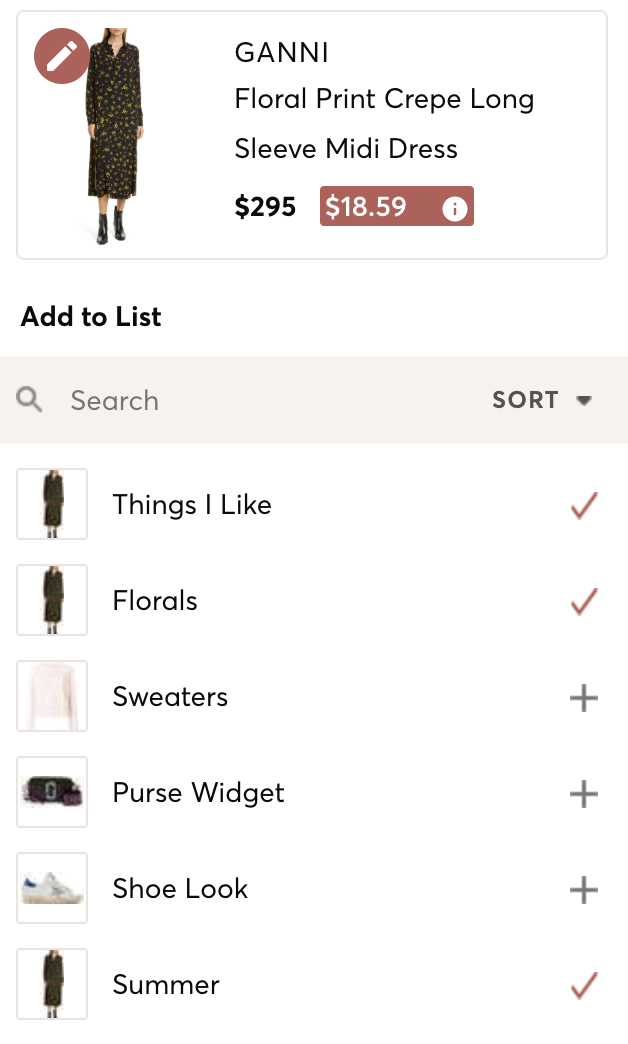Click the SORT dropdown arrow

(x=585, y=401)
